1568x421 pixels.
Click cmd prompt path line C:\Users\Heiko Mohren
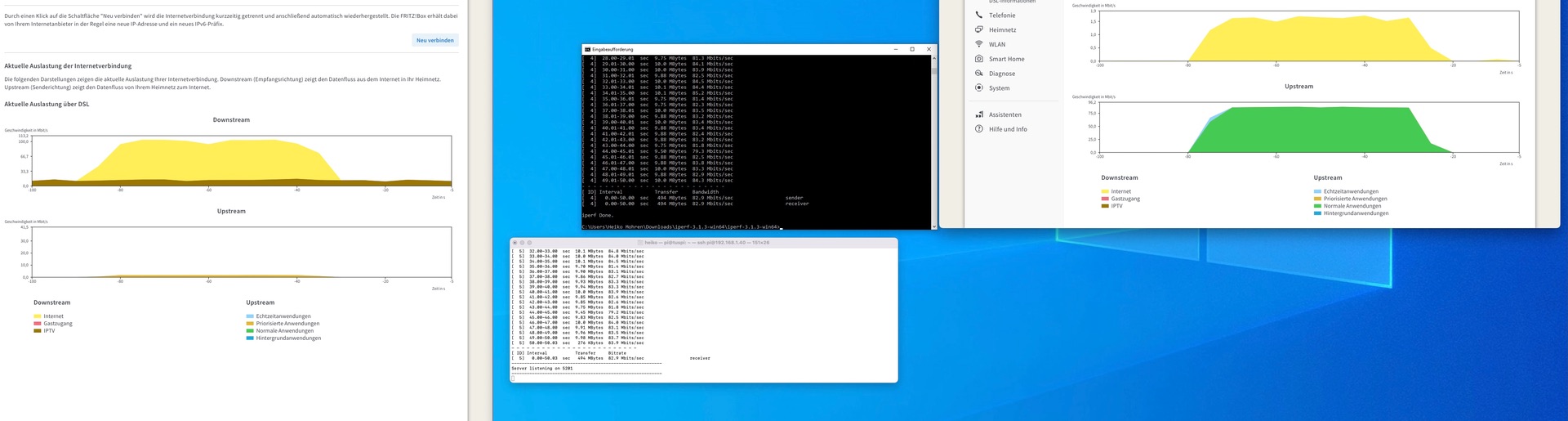point(682,227)
